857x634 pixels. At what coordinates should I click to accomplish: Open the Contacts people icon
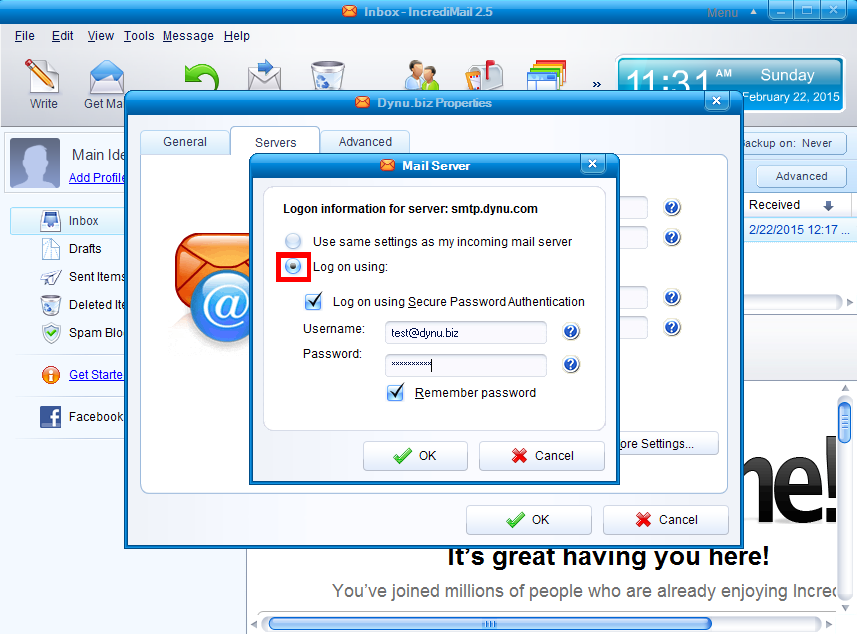[x=421, y=75]
